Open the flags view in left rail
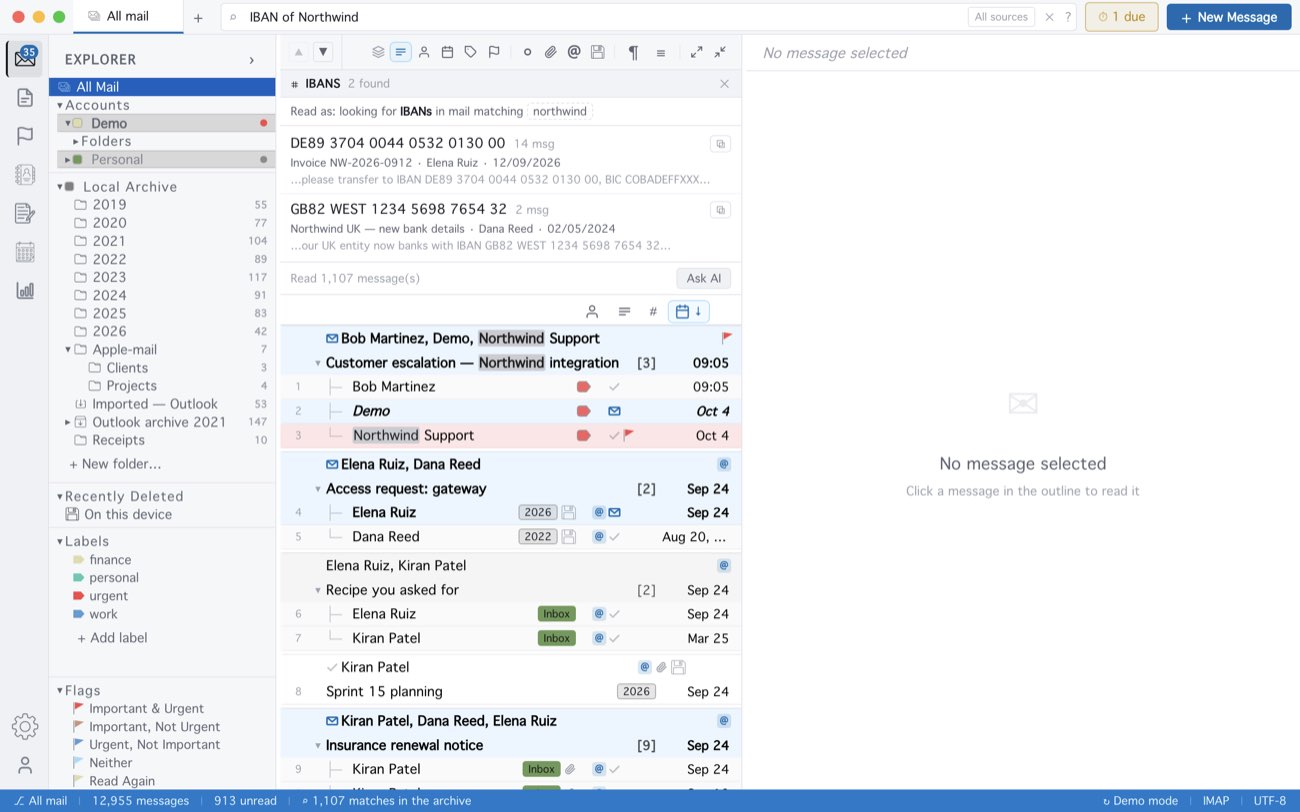Screen dimensions: 1300x812 (x=25, y=136)
